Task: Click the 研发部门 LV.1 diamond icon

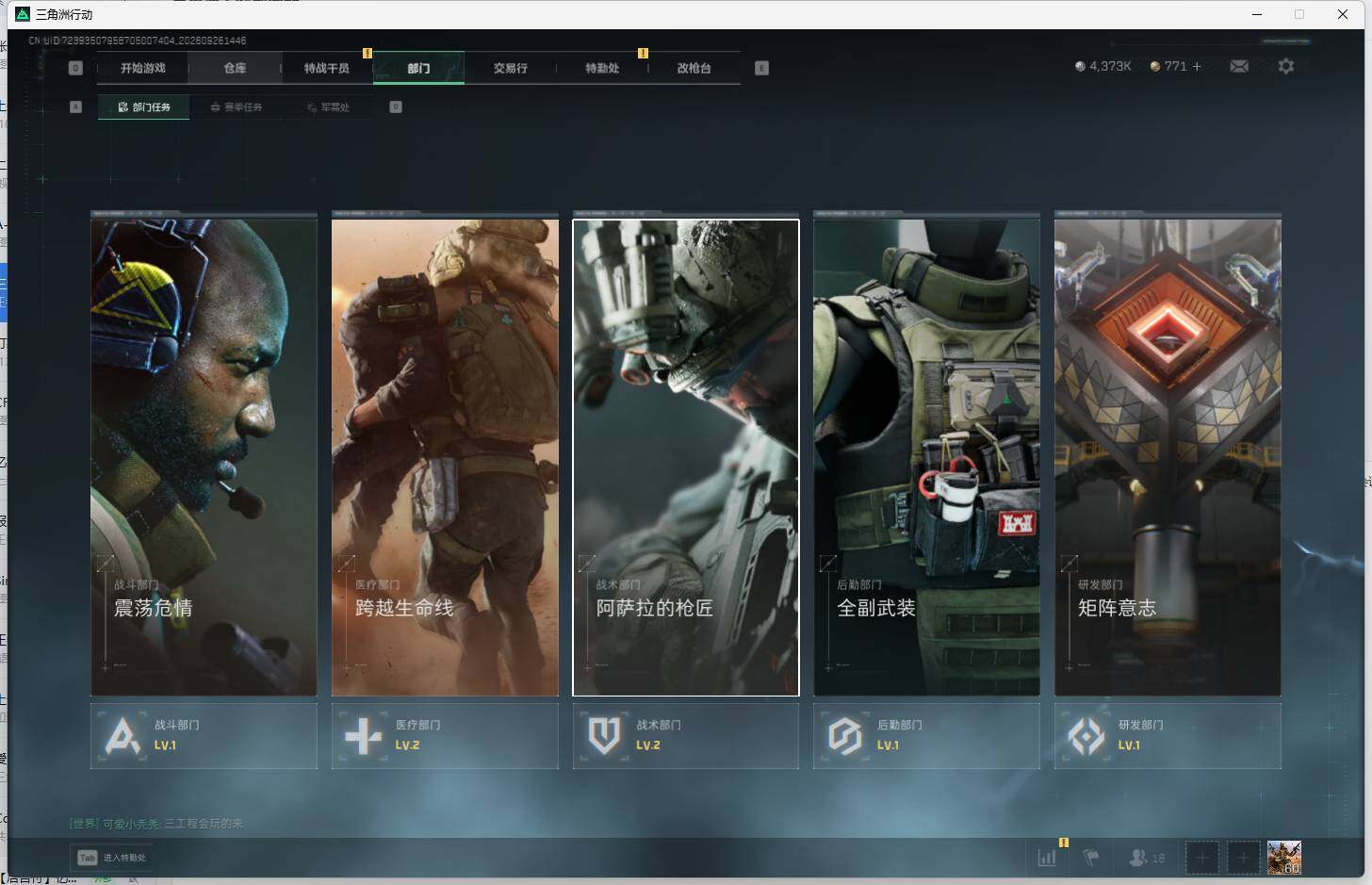Action: [x=1086, y=736]
